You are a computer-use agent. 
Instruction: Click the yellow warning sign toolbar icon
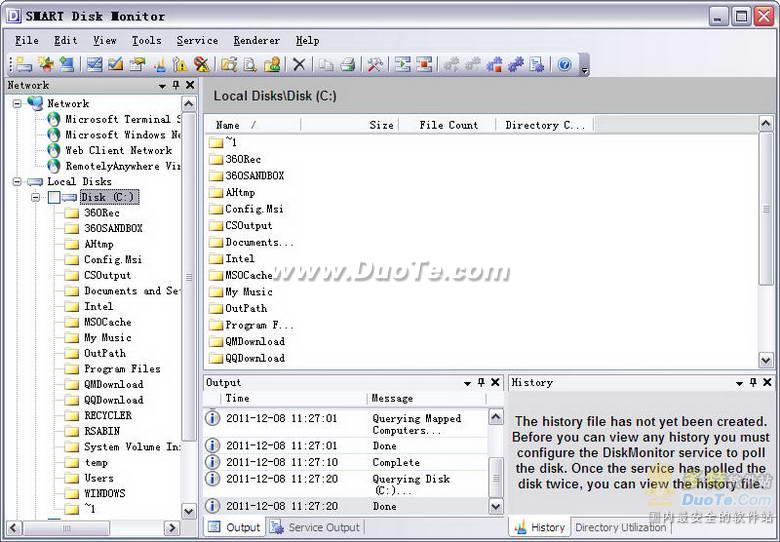point(180,65)
